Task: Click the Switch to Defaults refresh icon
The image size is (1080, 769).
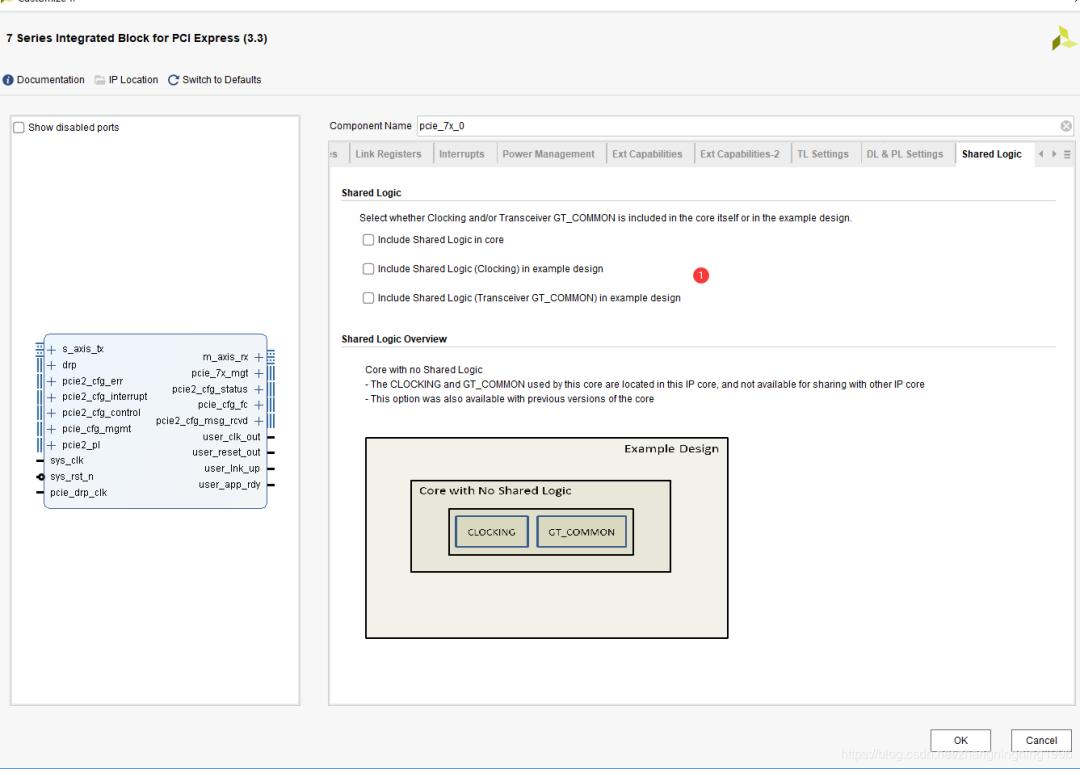Action: [x=174, y=80]
